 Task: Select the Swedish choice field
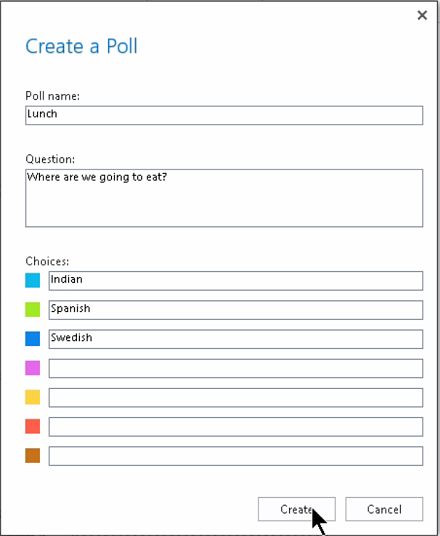[236, 339]
